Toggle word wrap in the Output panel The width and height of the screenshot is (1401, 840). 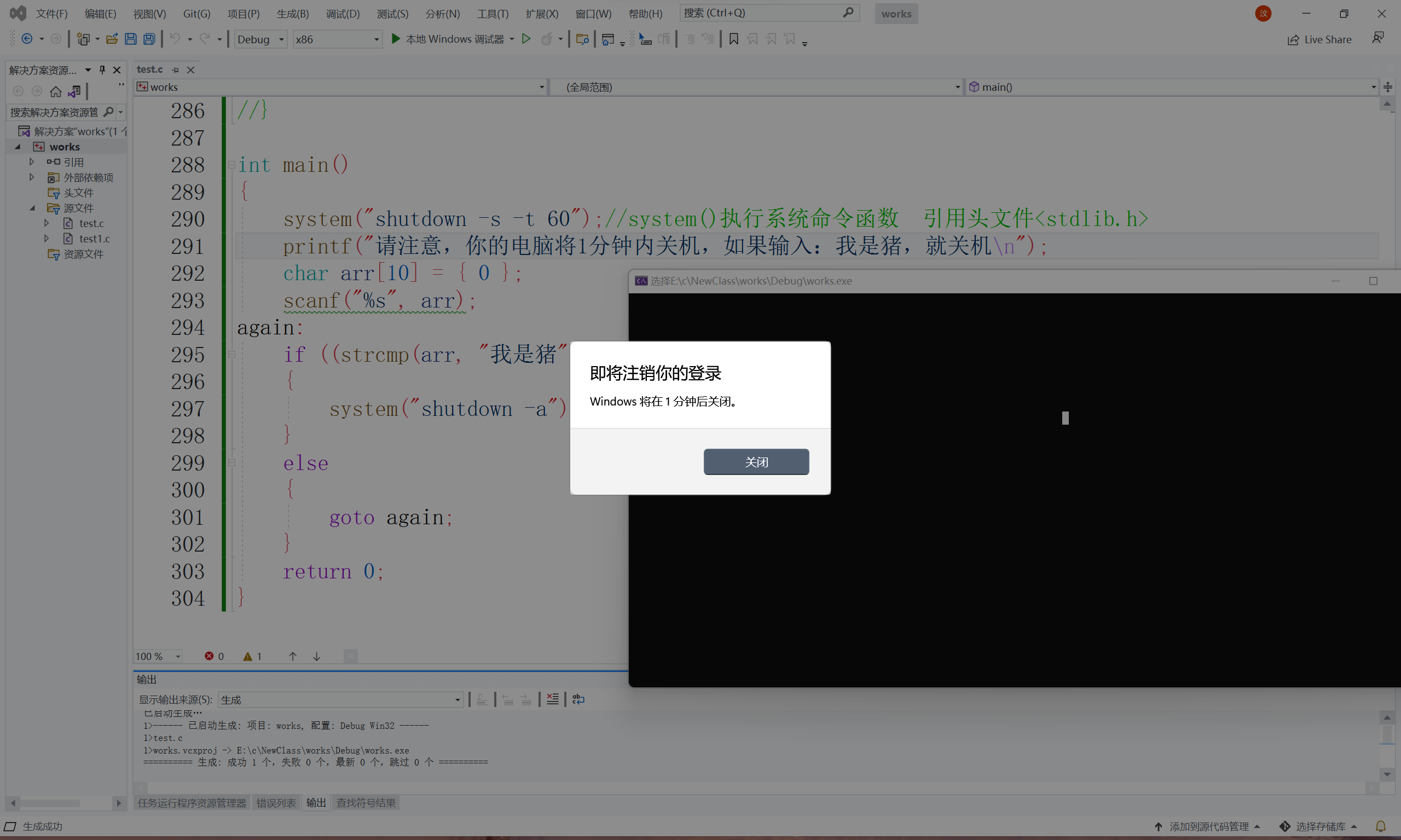pyautogui.click(x=578, y=699)
